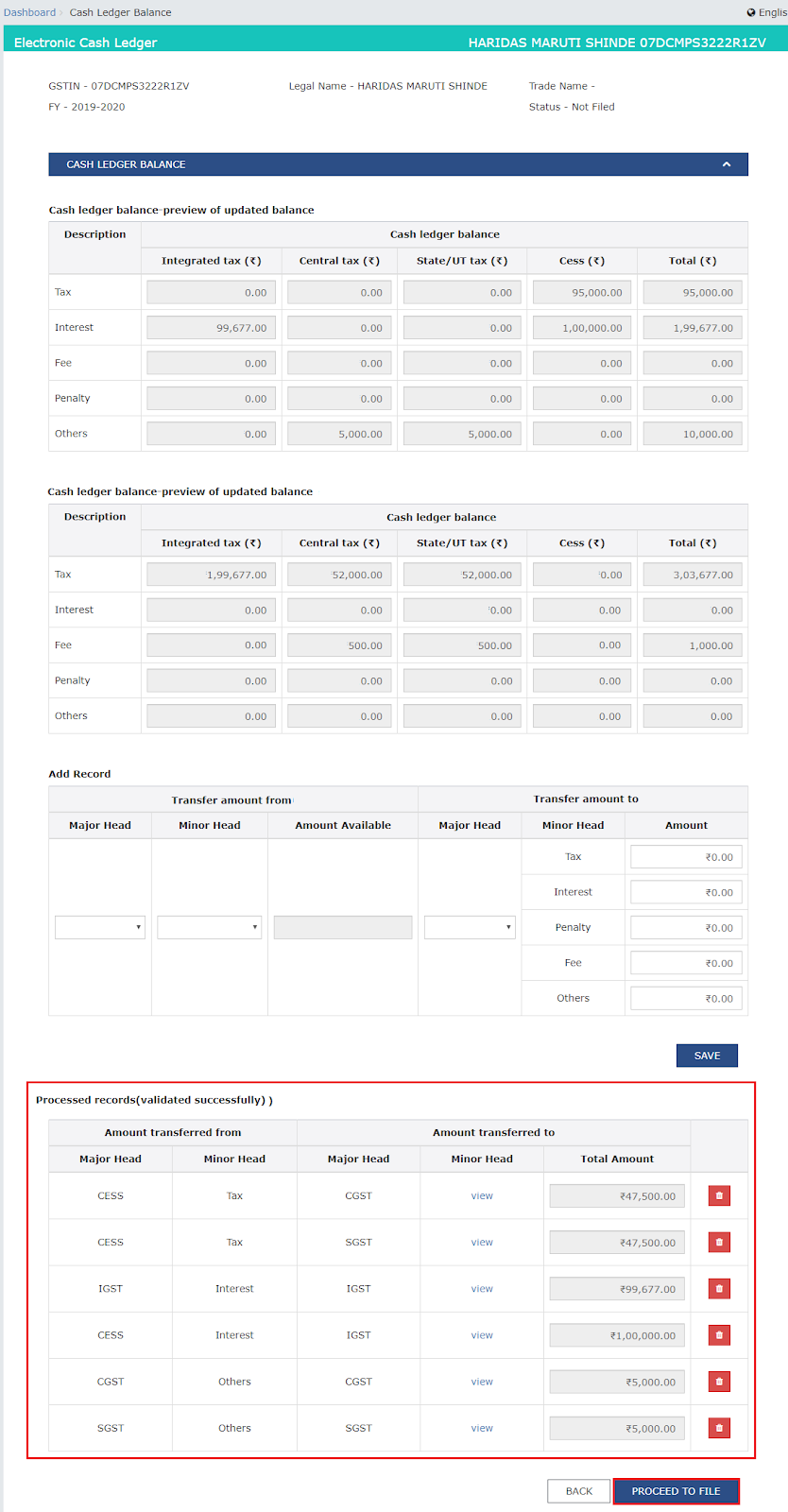Click the SAVE button
788x1512 pixels.
click(x=707, y=1056)
